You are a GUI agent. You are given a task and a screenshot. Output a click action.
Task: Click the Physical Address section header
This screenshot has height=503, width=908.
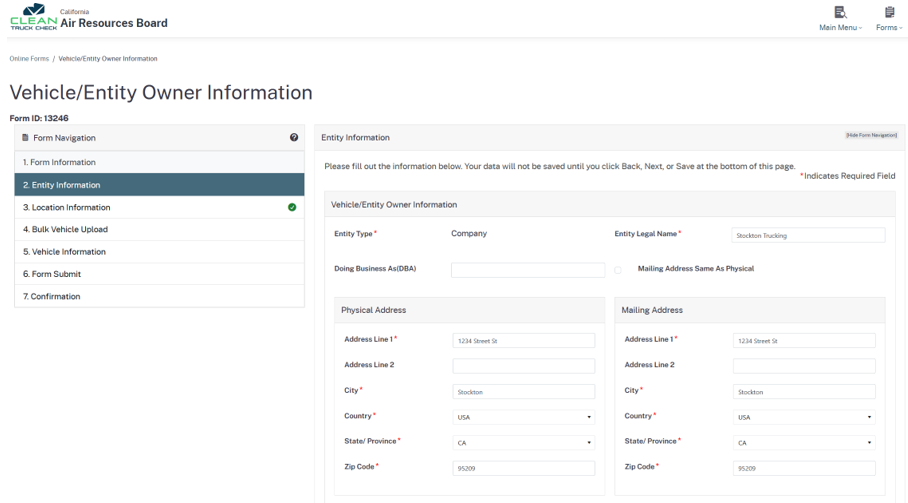click(470, 310)
